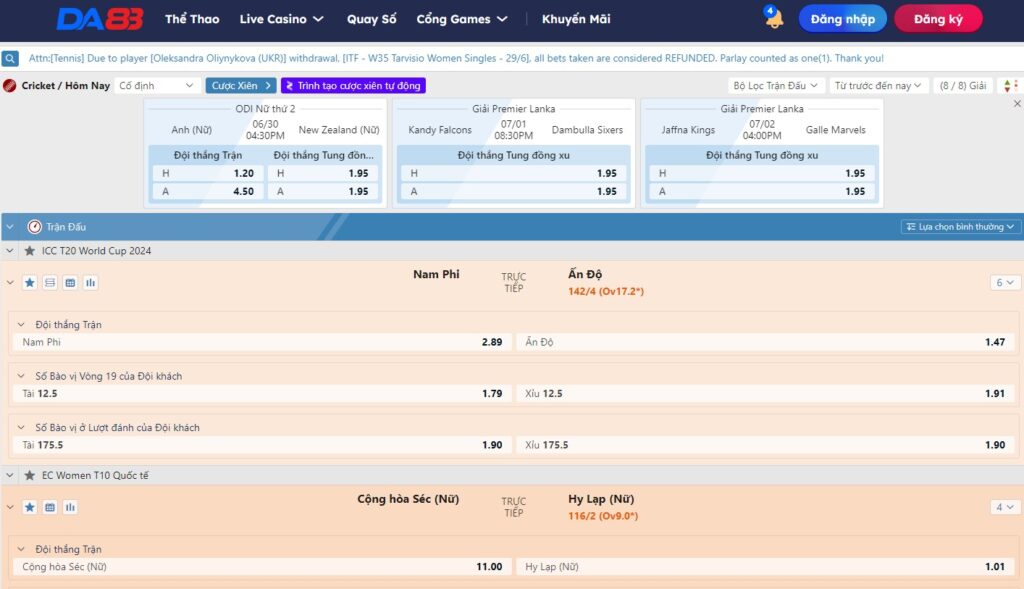Screen dimensions: 1024x589
Task: Open the statistics chart icon for Nam Phi match
Action: (x=90, y=283)
